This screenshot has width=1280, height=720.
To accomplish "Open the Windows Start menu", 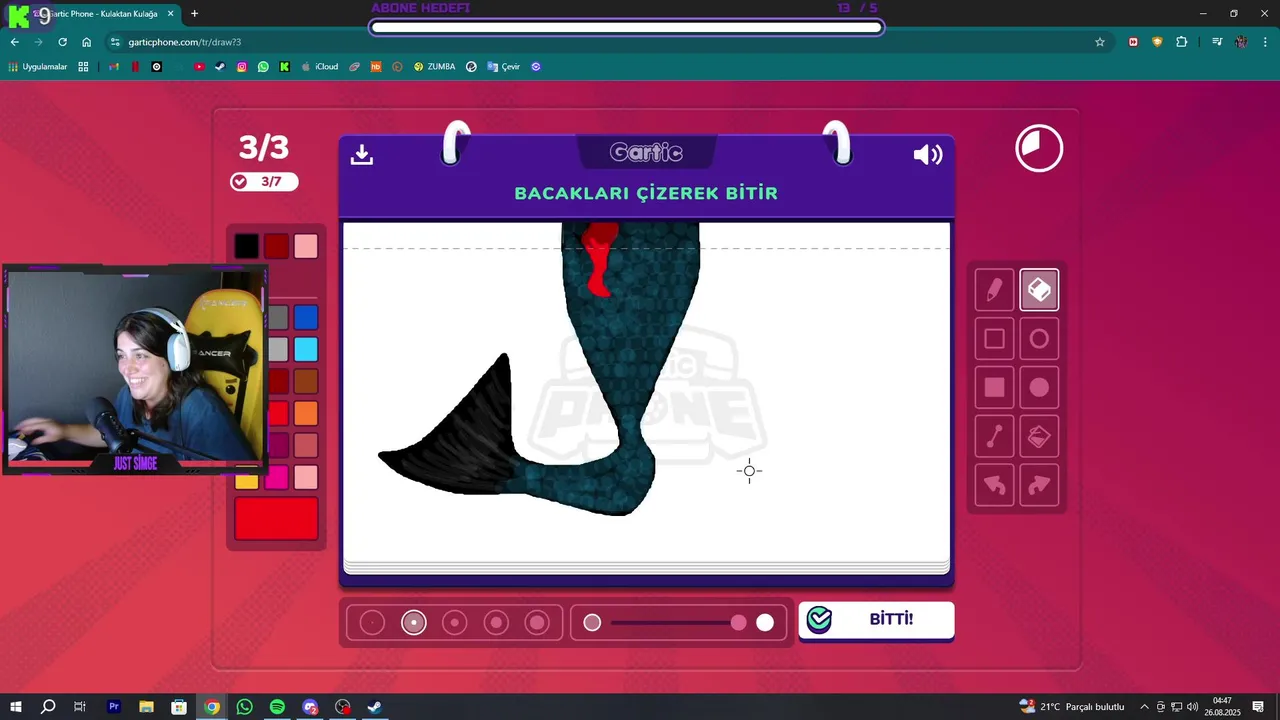I will 15,707.
